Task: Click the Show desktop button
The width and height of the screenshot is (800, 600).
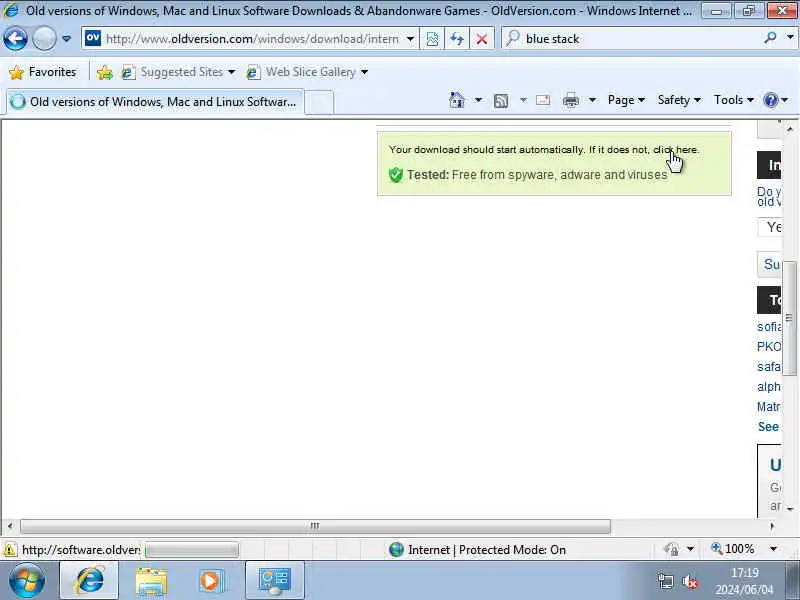Action: click(x=792, y=581)
